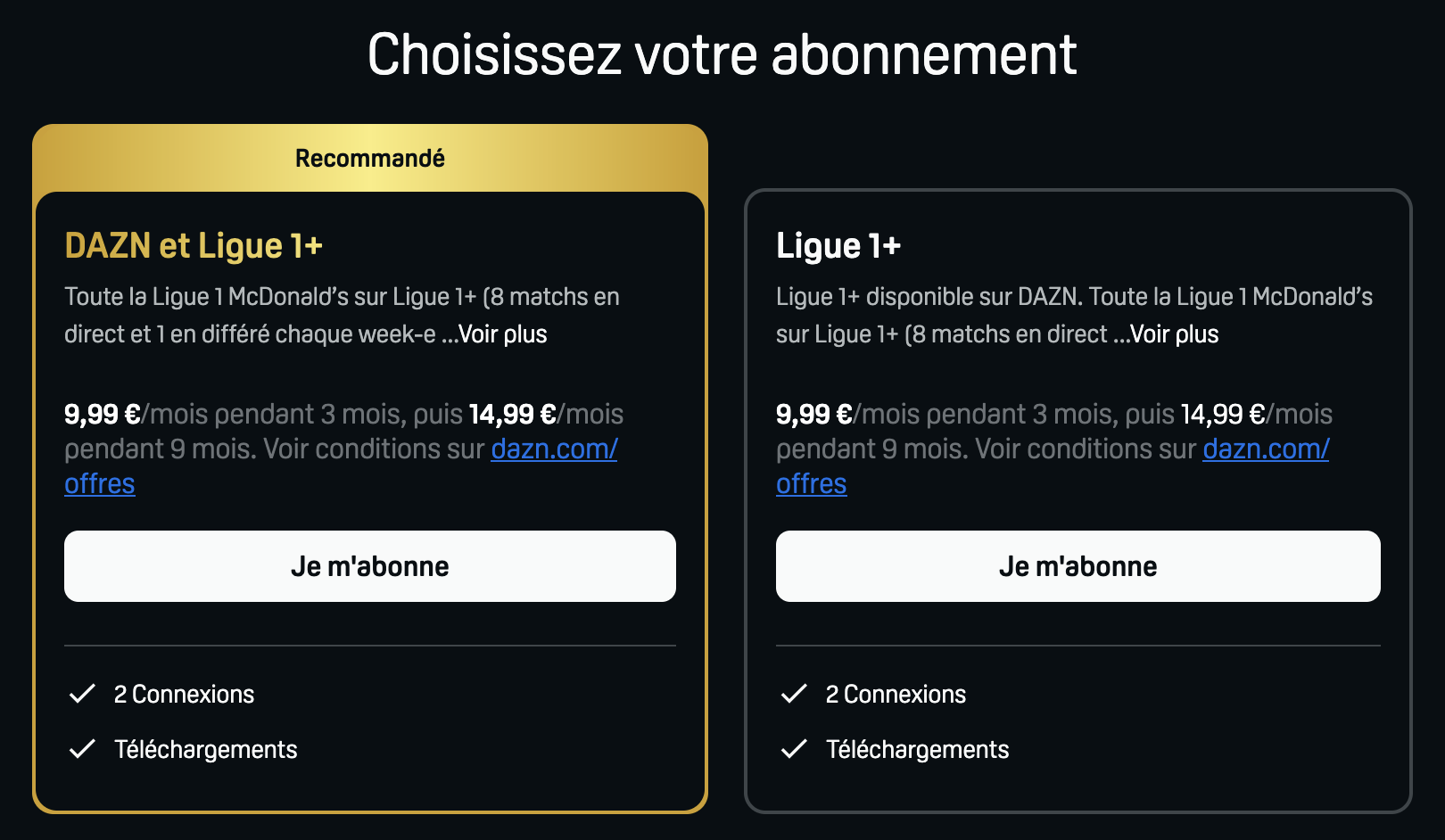Screen dimensions: 1445x840
Task: Click the checkmark icon beside Téléchargements on left card
Action: click(x=84, y=750)
